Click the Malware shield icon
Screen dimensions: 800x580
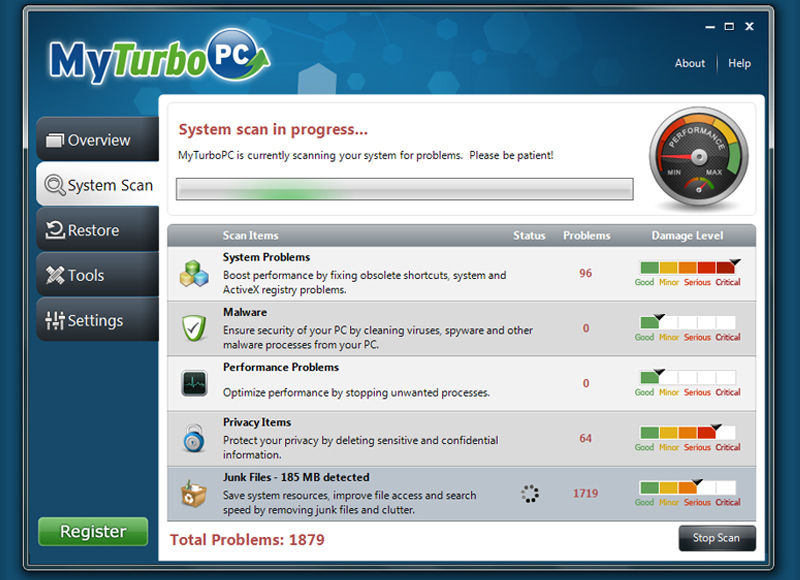tap(194, 328)
